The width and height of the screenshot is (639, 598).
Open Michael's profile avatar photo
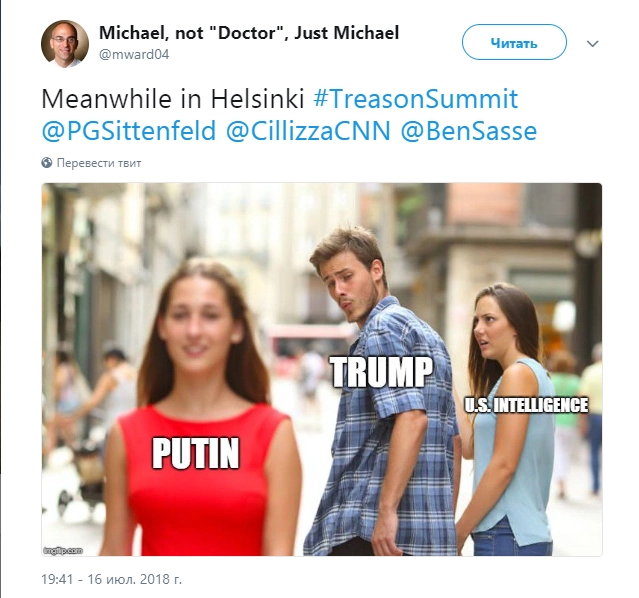coord(65,43)
